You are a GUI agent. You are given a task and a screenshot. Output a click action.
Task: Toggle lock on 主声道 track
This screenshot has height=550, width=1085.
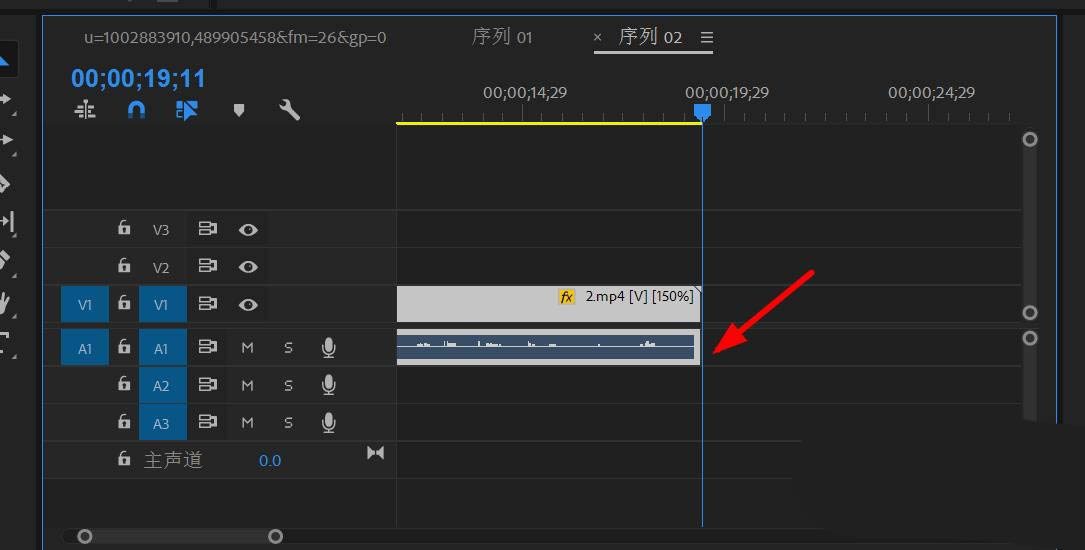click(x=124, y=459)
